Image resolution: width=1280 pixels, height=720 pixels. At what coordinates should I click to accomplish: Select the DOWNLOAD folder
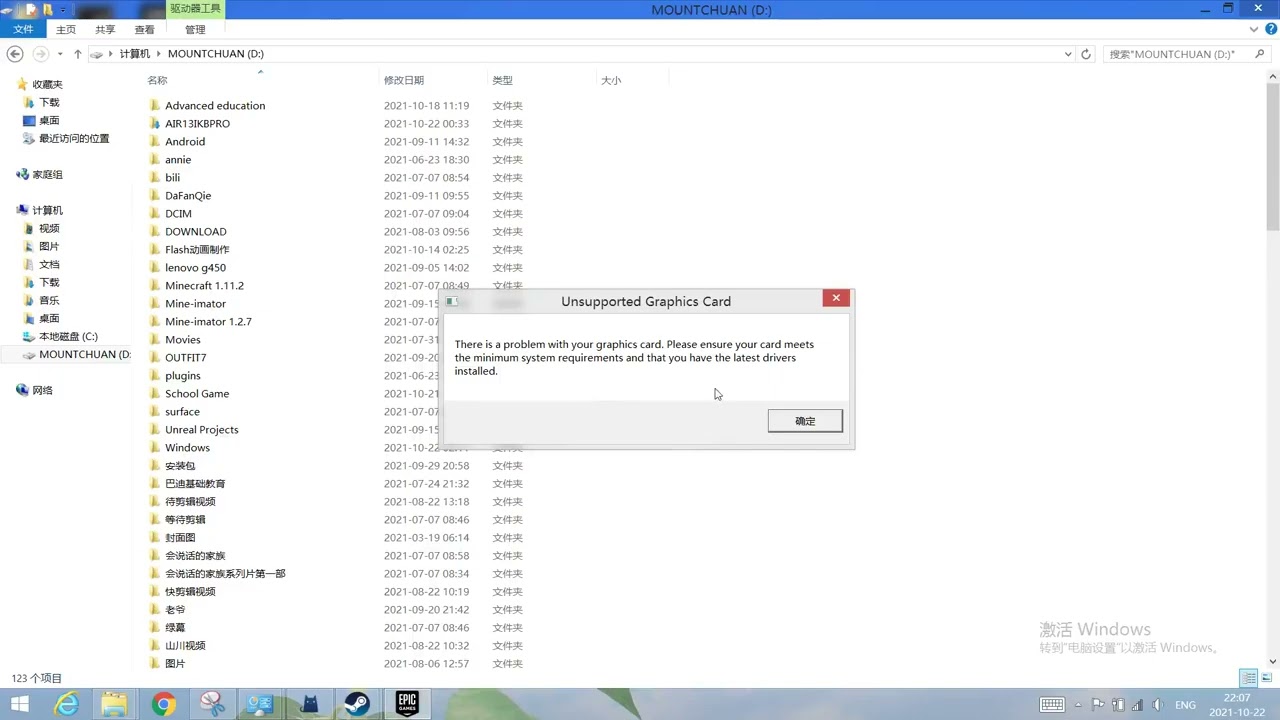coord(196,232)
